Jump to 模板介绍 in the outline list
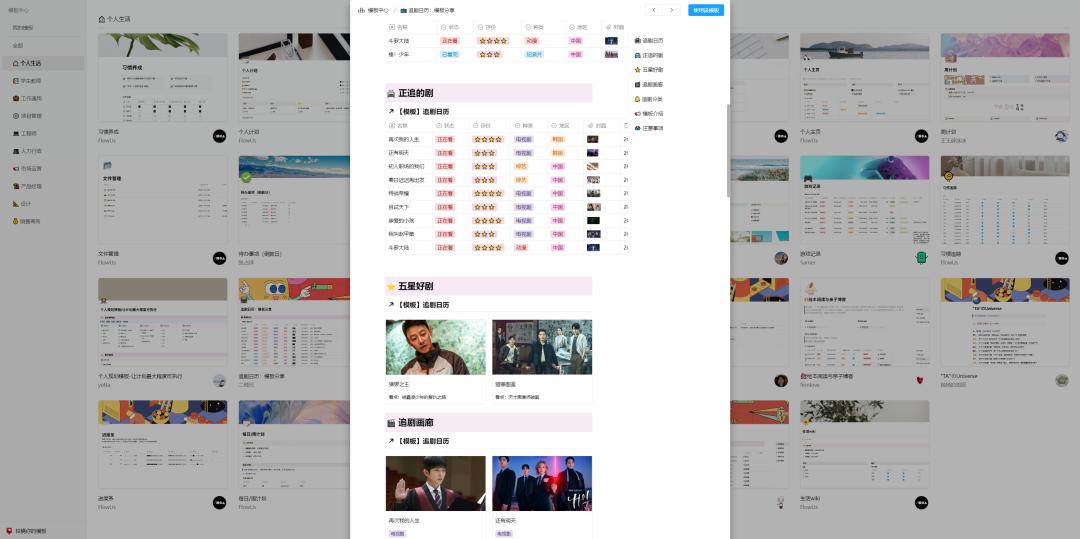Screen dimensions: 1080x539 click(649, 114)
